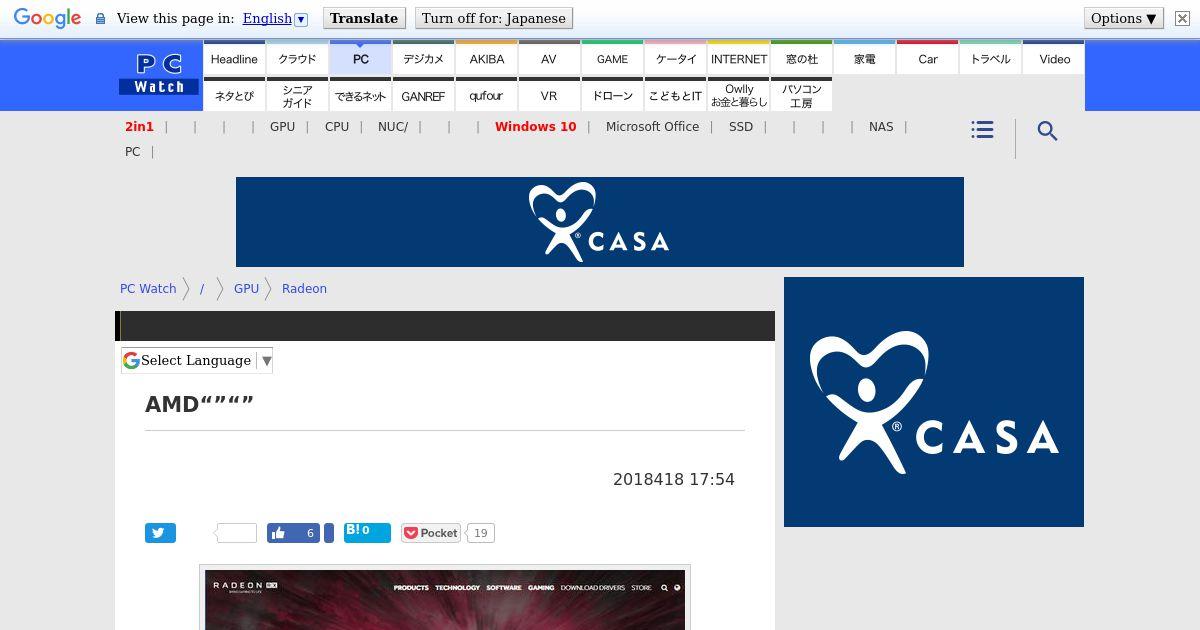
Task: Click the sidebar CASA square advertisement
Action: (x=934, y=402)
